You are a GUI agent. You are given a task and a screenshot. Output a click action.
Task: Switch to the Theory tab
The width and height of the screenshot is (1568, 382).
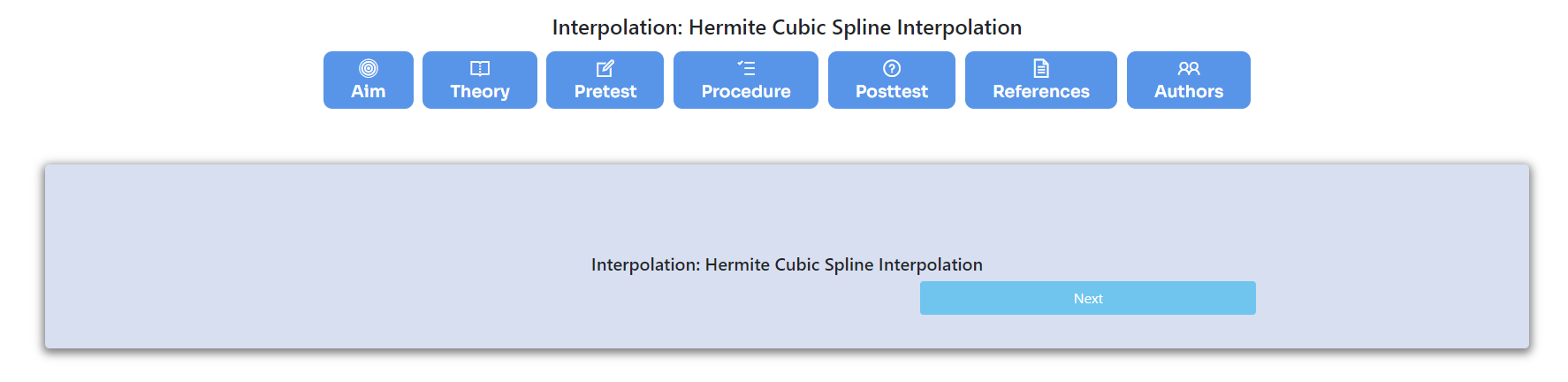(x=480, y=80)
